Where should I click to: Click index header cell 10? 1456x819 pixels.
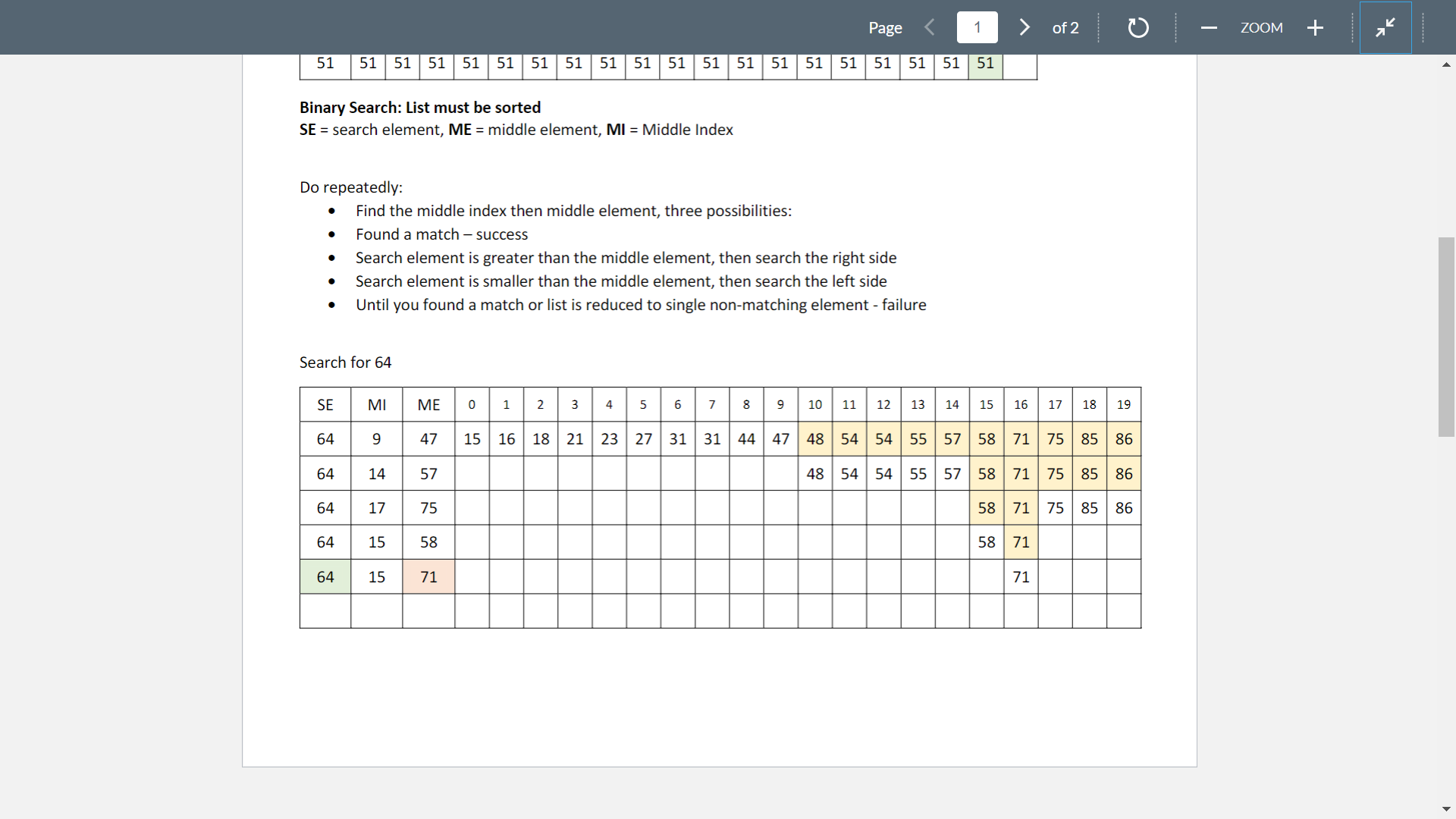815,405
